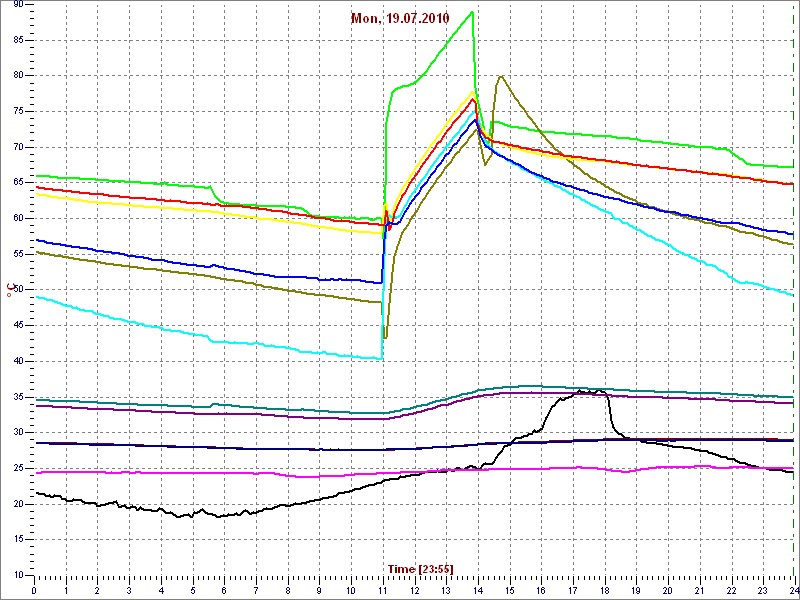Click hour 14 on the time axis

[477, 589]
